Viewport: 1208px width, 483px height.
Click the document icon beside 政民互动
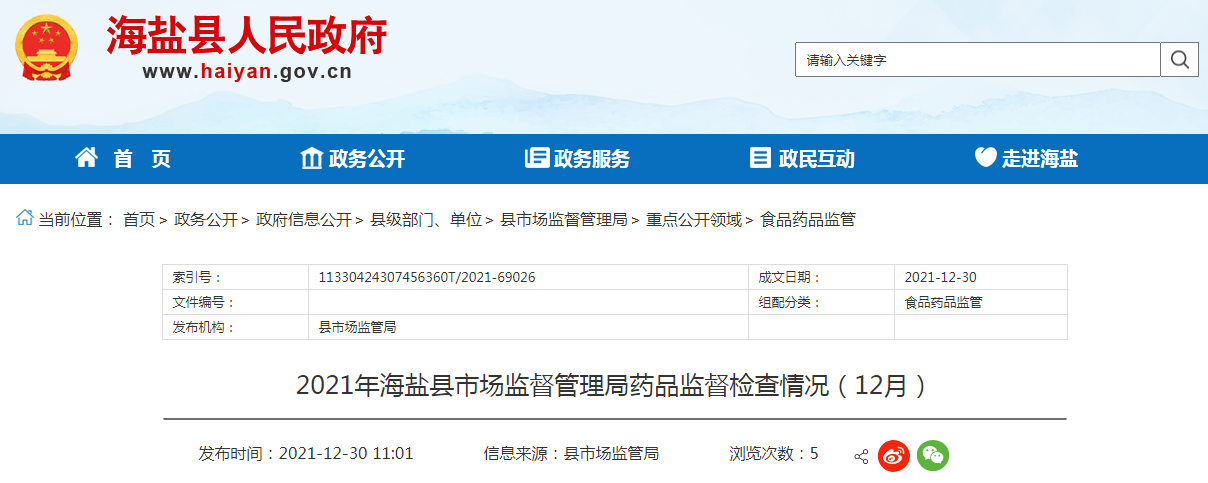coord(761,157)
